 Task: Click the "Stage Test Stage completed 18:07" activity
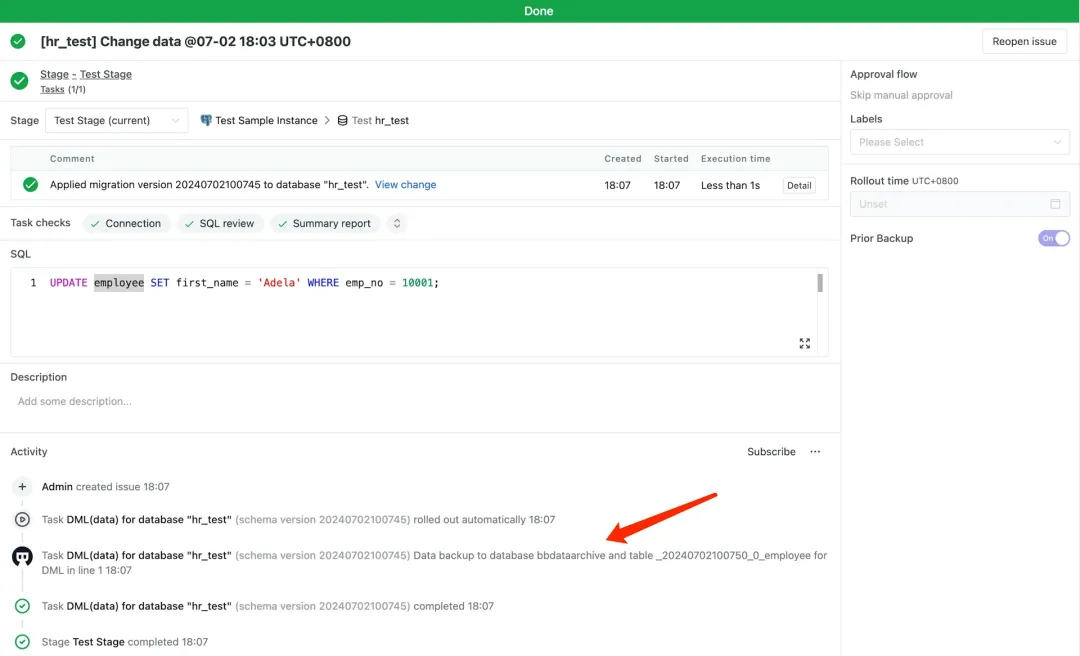[x=125, y=642]
